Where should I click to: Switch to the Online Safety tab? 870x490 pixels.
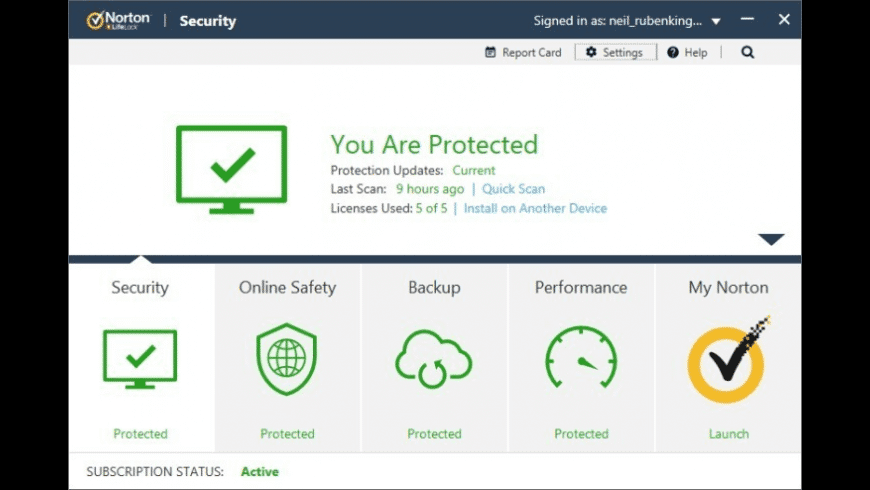[287, 288]
